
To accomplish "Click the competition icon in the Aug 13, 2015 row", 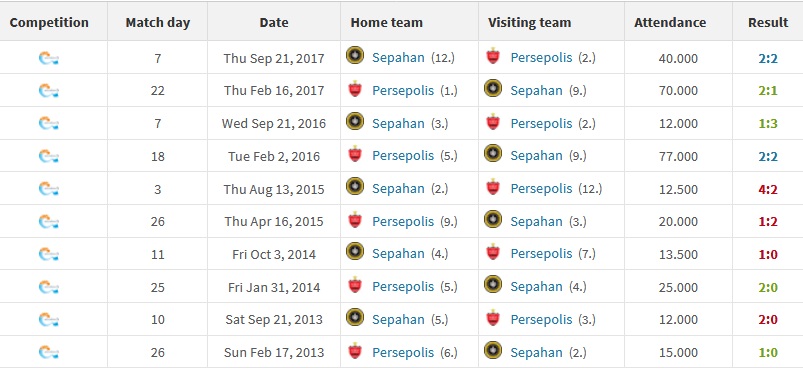I will [x=49, y=189].
